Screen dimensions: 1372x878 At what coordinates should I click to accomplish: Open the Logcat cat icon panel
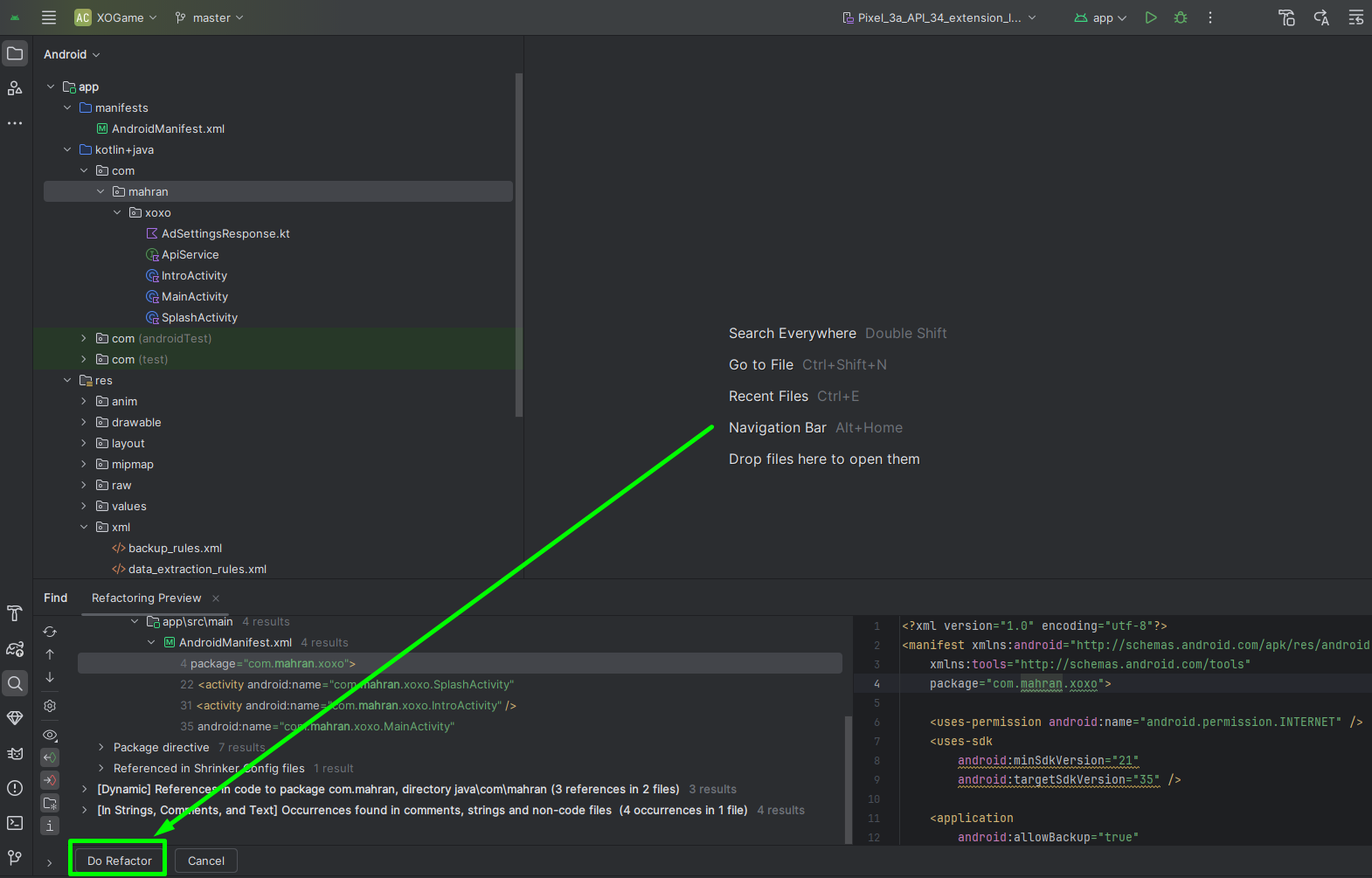15,753
